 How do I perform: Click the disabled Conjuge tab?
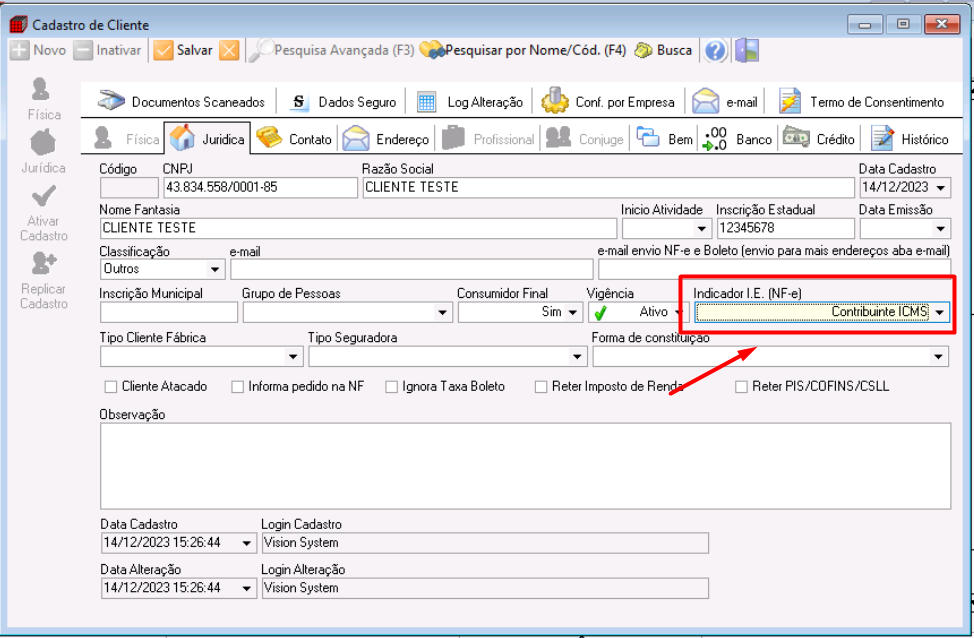[x=585, y=139]
